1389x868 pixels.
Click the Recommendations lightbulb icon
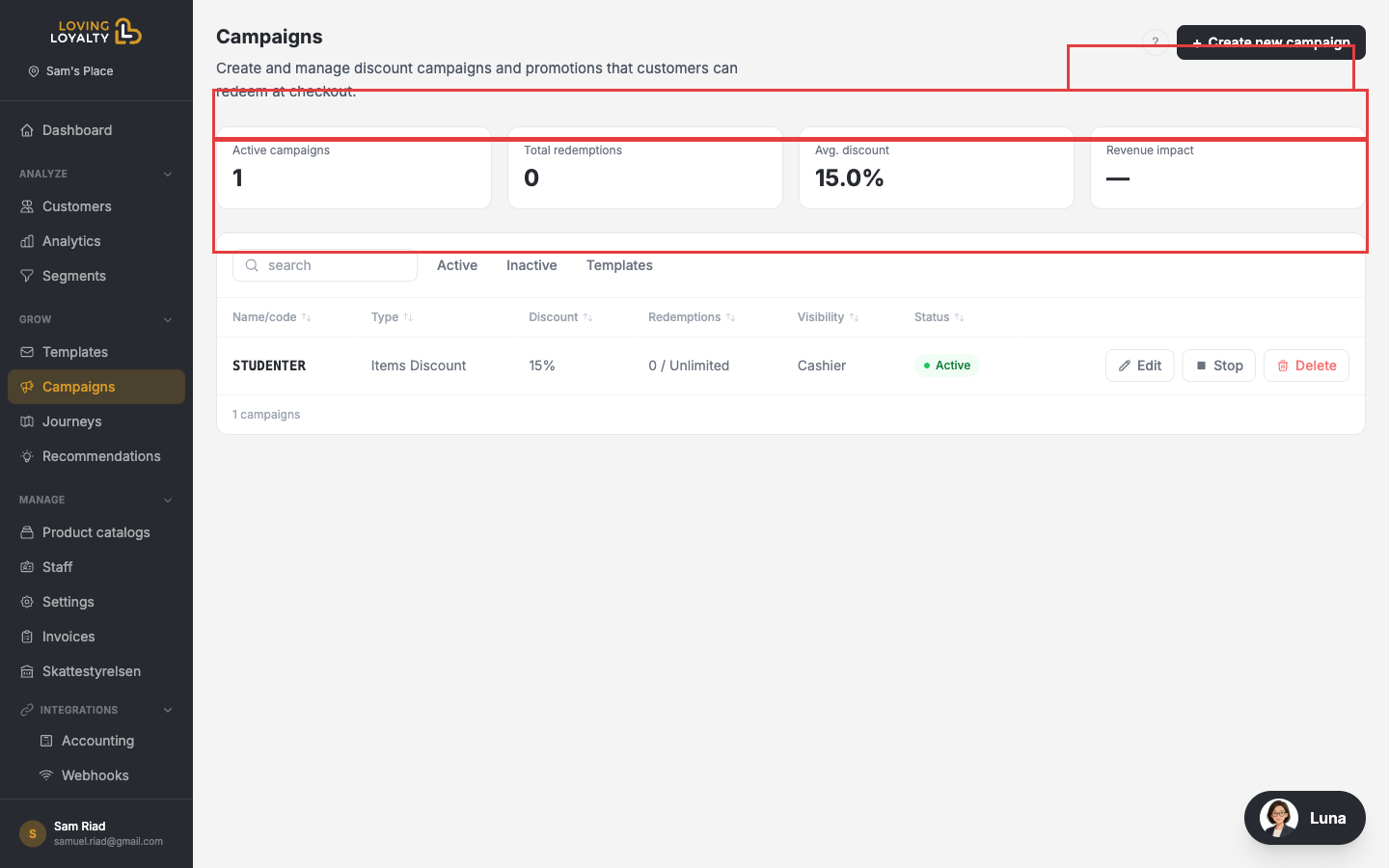tap(27, 456)
